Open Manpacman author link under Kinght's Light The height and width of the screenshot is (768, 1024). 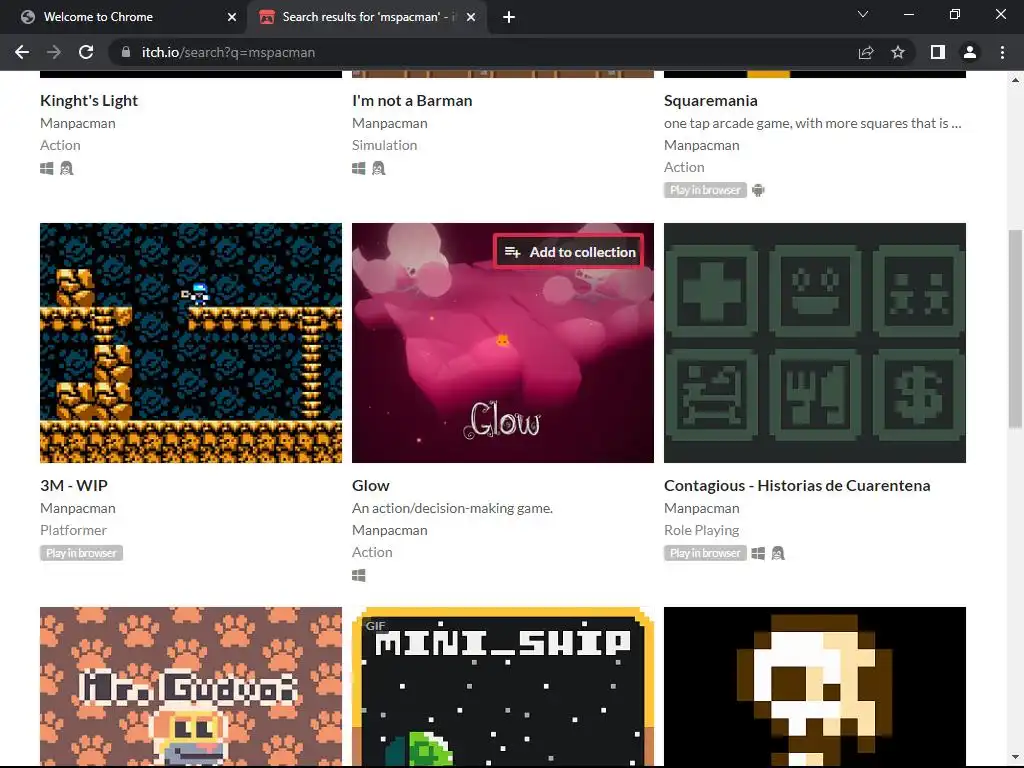coord(78,123)
